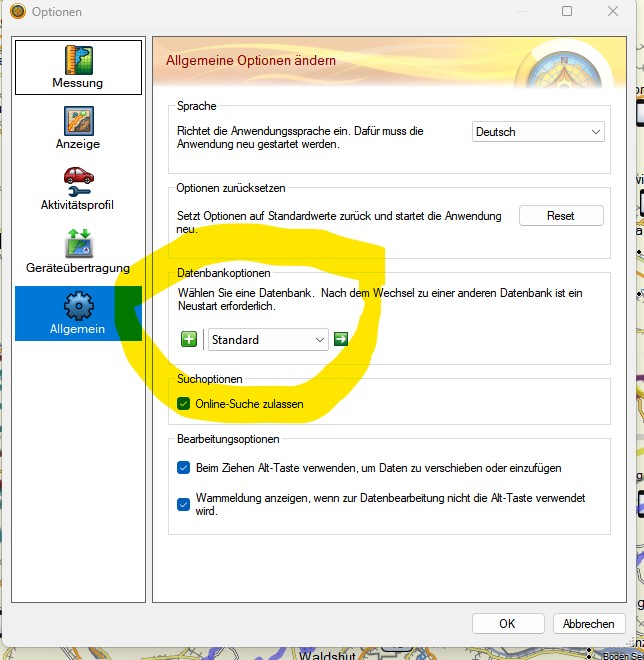Screen dimensions: 644x660
Task: Click the Suchoptionen group label
Action: 210,379
